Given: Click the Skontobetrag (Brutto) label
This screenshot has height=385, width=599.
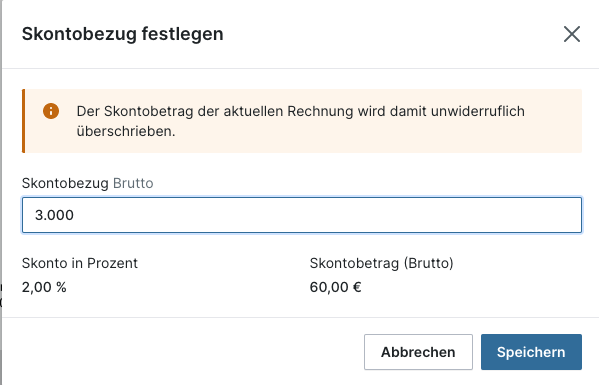Looking at the screenshot, I should pyautogui.click(x=381, y=263).
